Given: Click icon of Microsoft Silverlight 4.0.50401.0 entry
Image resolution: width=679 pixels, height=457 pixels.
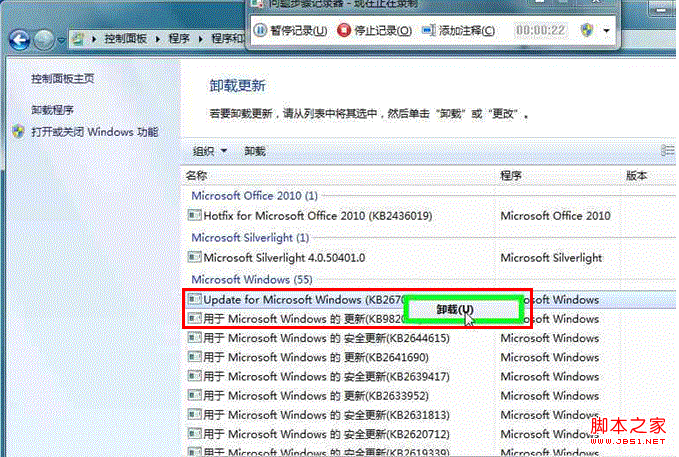Looking at the screenshot, I should [x=194, y=257].
